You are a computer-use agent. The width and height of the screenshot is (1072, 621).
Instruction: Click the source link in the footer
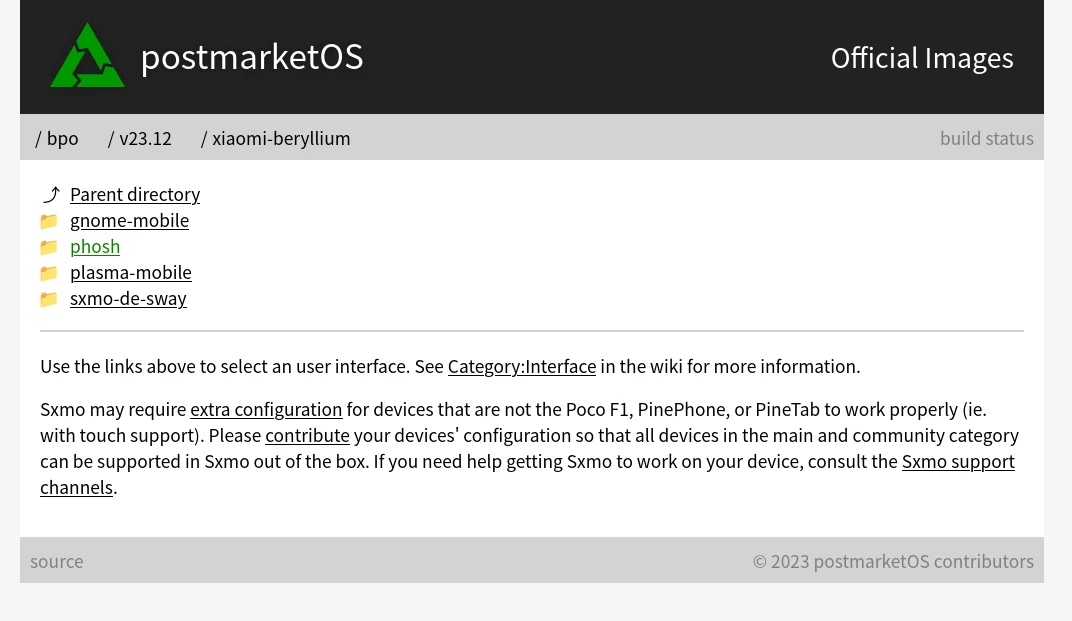[57, 562]
